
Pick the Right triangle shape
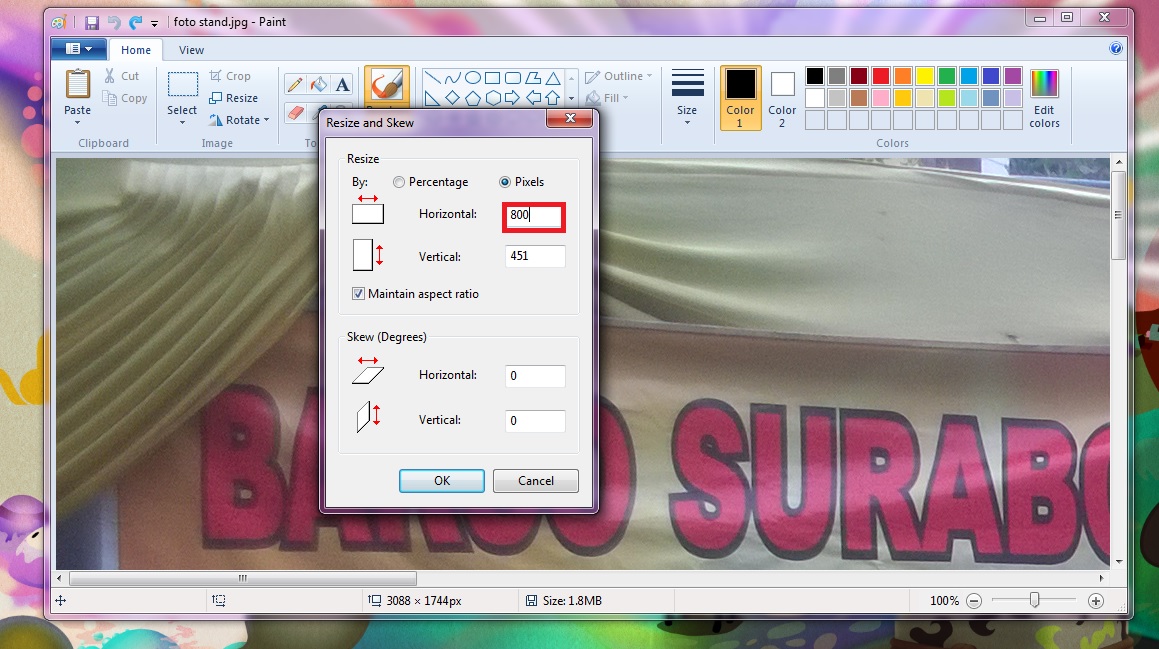tap(433, 98)
